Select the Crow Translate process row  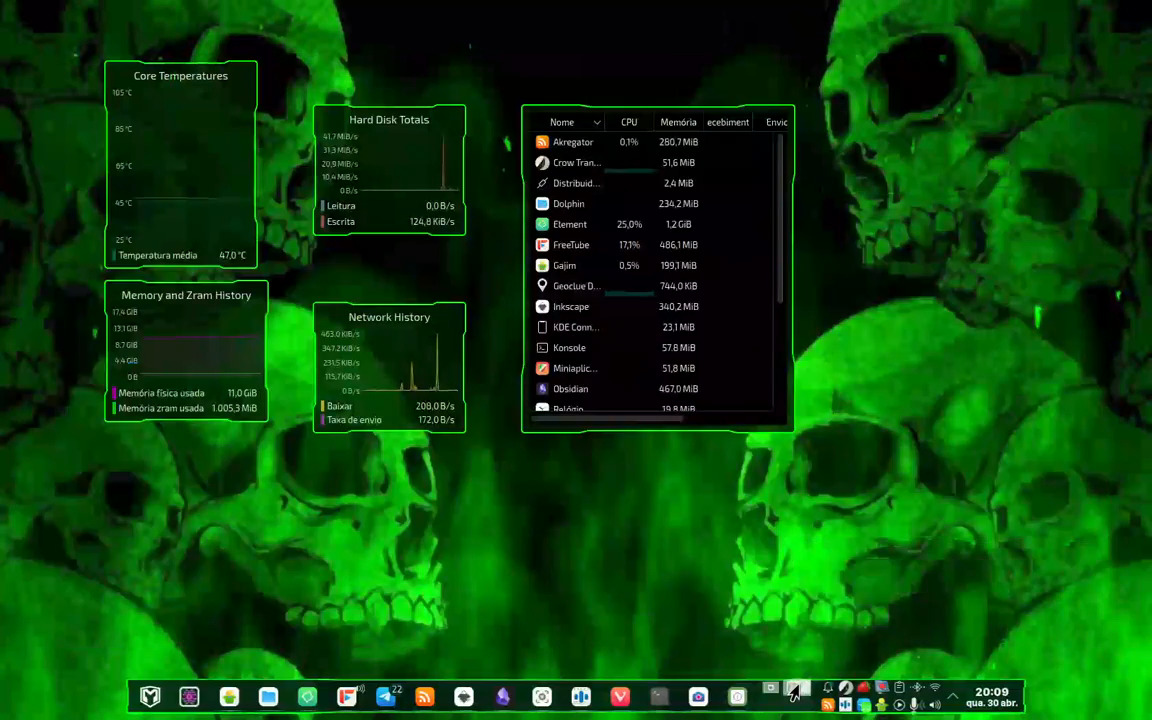tap(652, 162)
